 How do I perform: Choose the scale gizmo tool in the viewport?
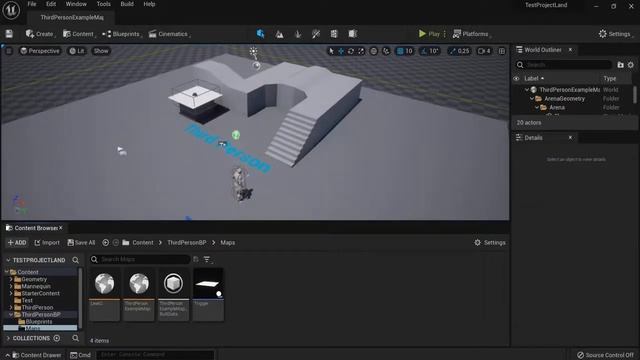(361, 51)
